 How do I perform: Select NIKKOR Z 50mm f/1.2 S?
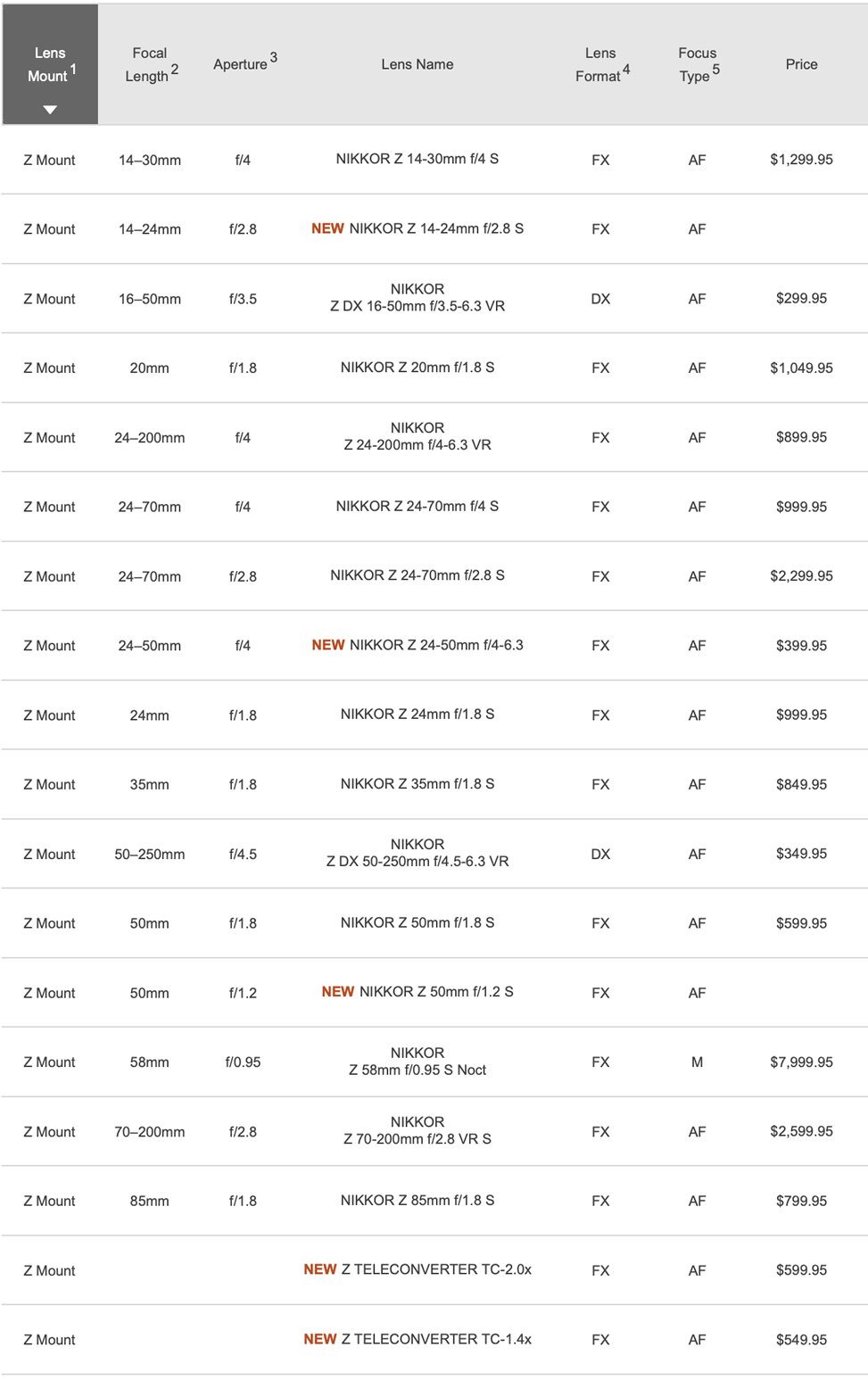point(435,991)
